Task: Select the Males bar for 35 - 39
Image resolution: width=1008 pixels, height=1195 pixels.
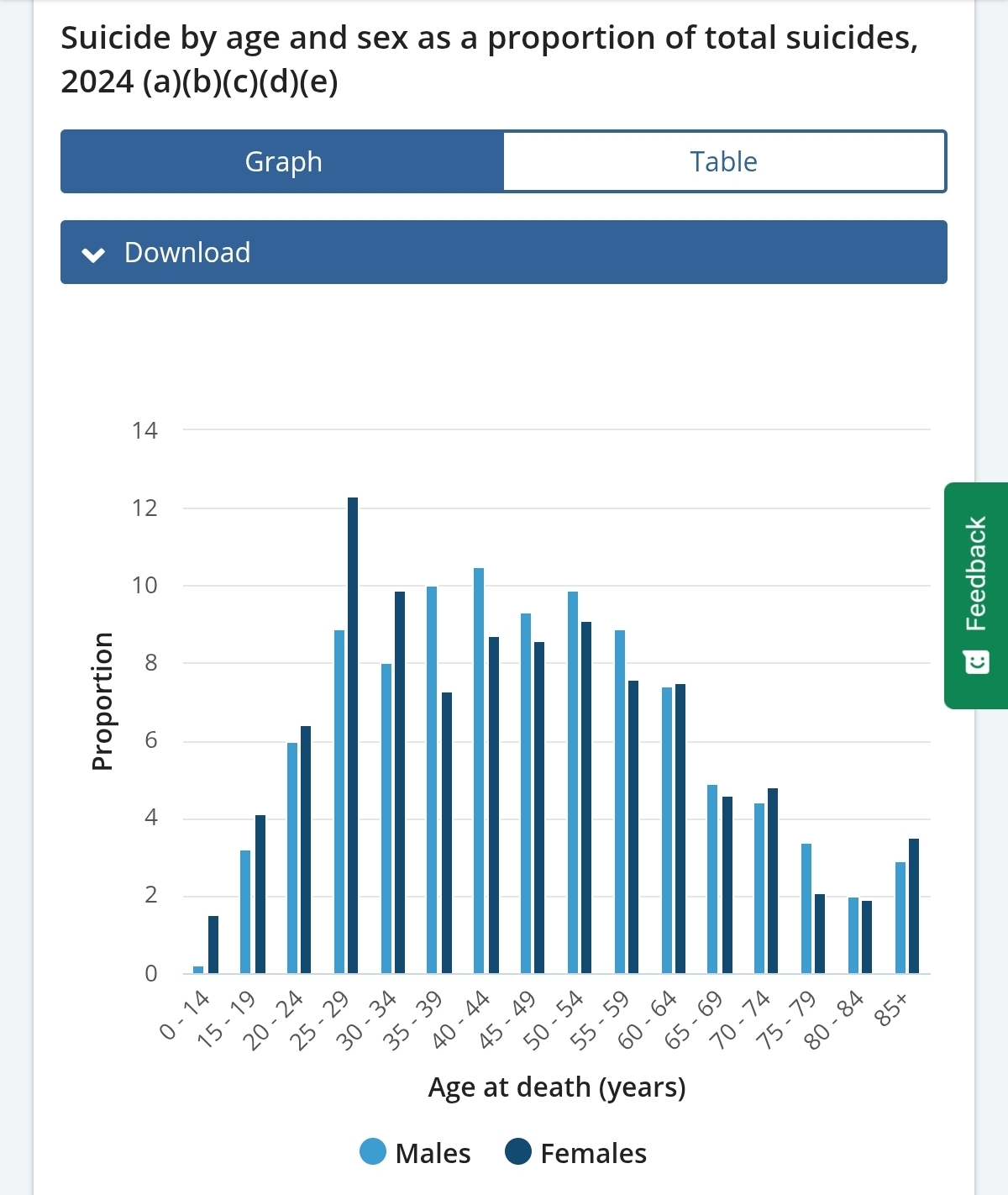Action: coord(432,780)
